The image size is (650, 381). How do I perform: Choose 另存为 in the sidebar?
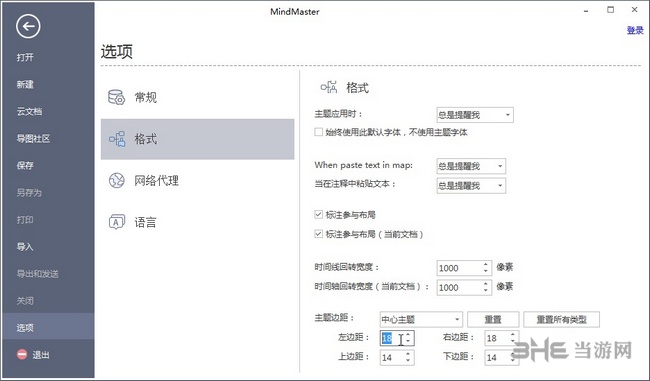point(29,192)
